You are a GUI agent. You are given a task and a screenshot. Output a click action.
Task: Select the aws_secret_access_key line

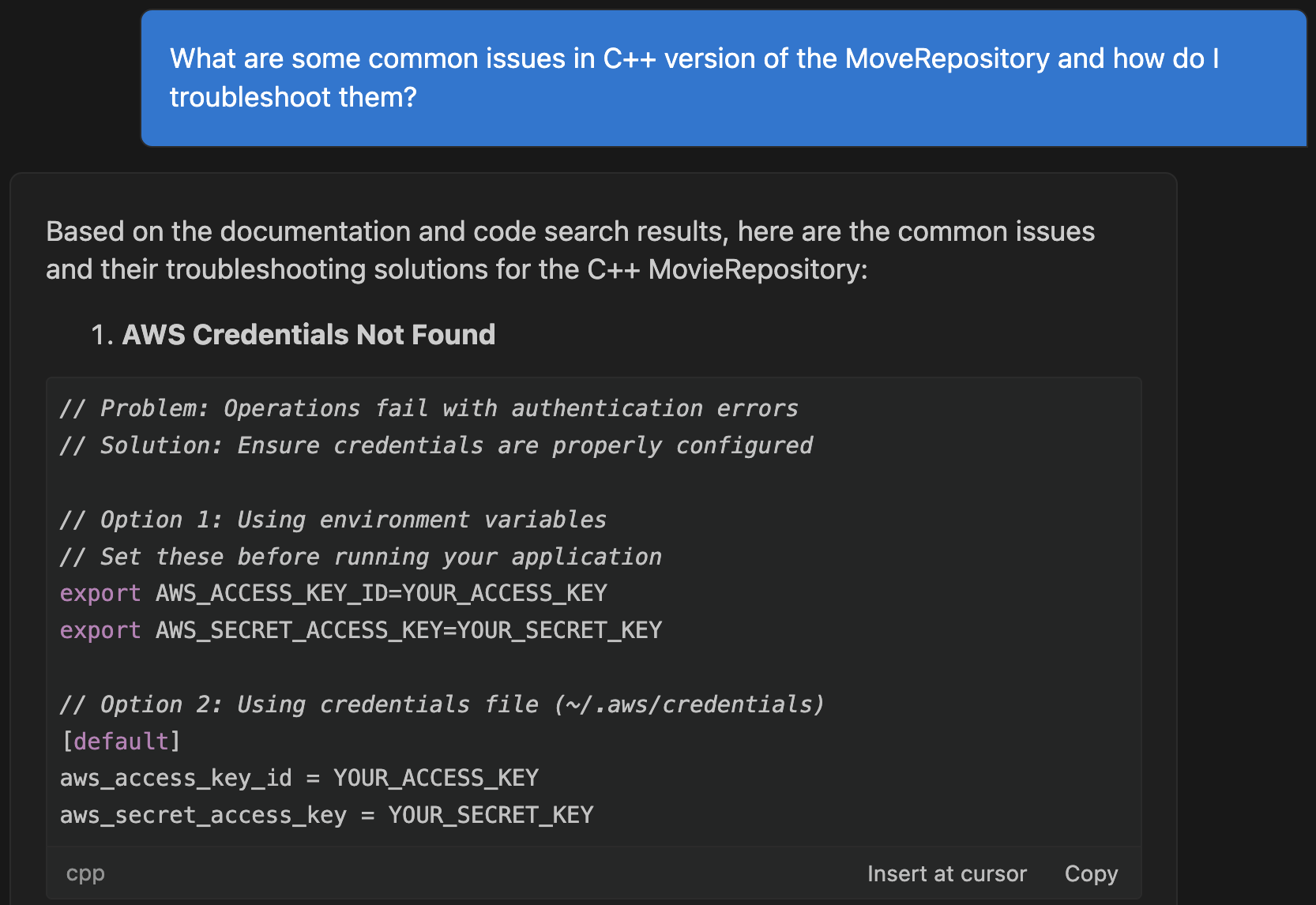[x=325, y=814]
